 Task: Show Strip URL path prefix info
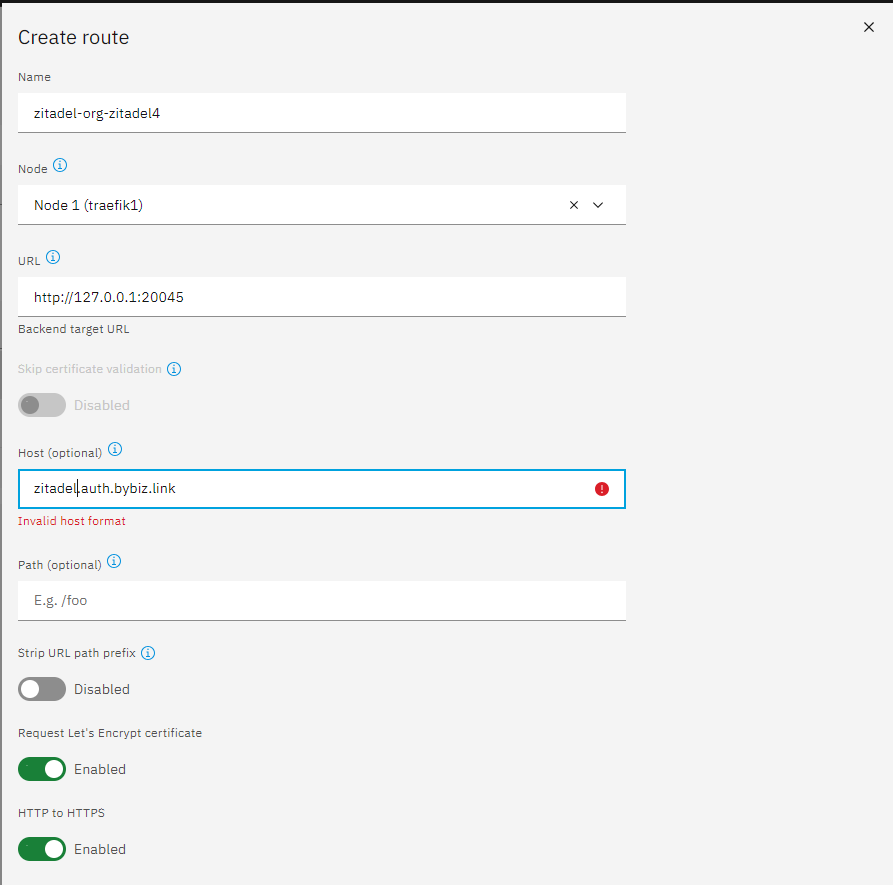click(x=148, y=653)
